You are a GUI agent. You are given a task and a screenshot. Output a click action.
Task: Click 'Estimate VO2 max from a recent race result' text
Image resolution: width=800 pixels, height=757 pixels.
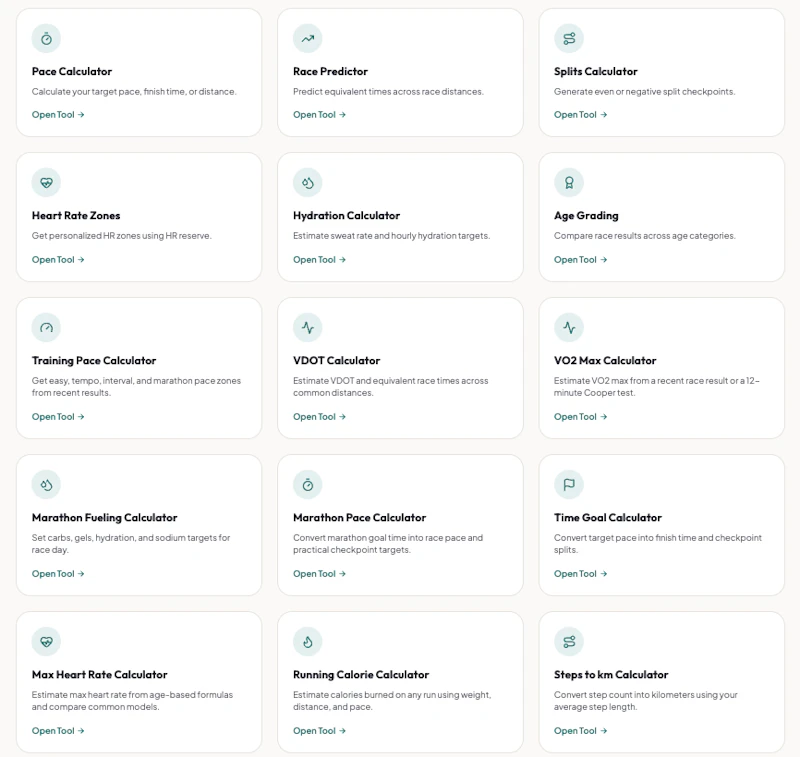[657, 387]
